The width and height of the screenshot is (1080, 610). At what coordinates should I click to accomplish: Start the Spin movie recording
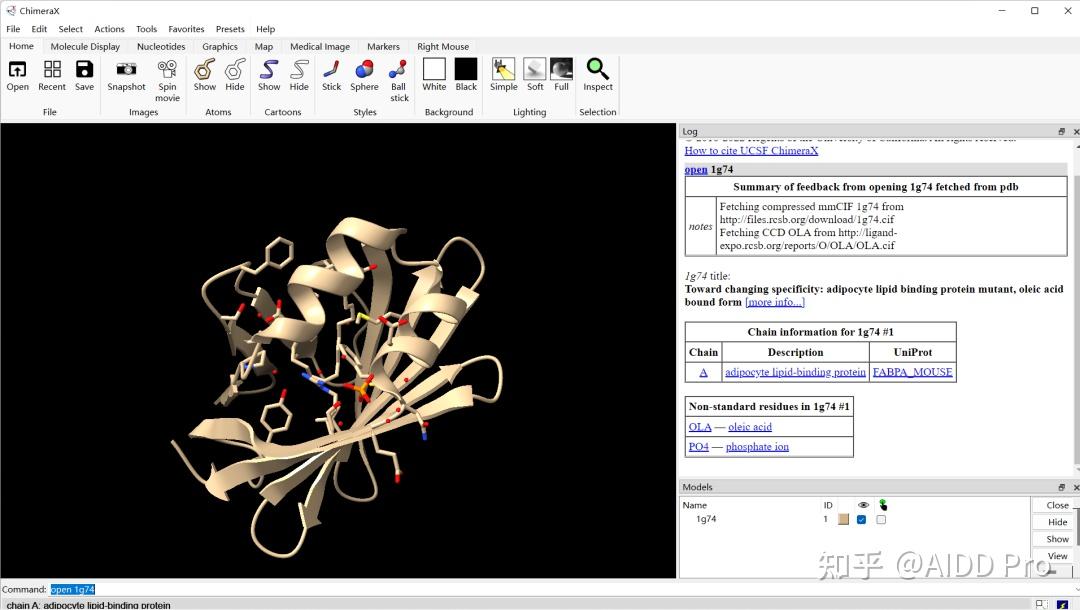tap(167, 70)
